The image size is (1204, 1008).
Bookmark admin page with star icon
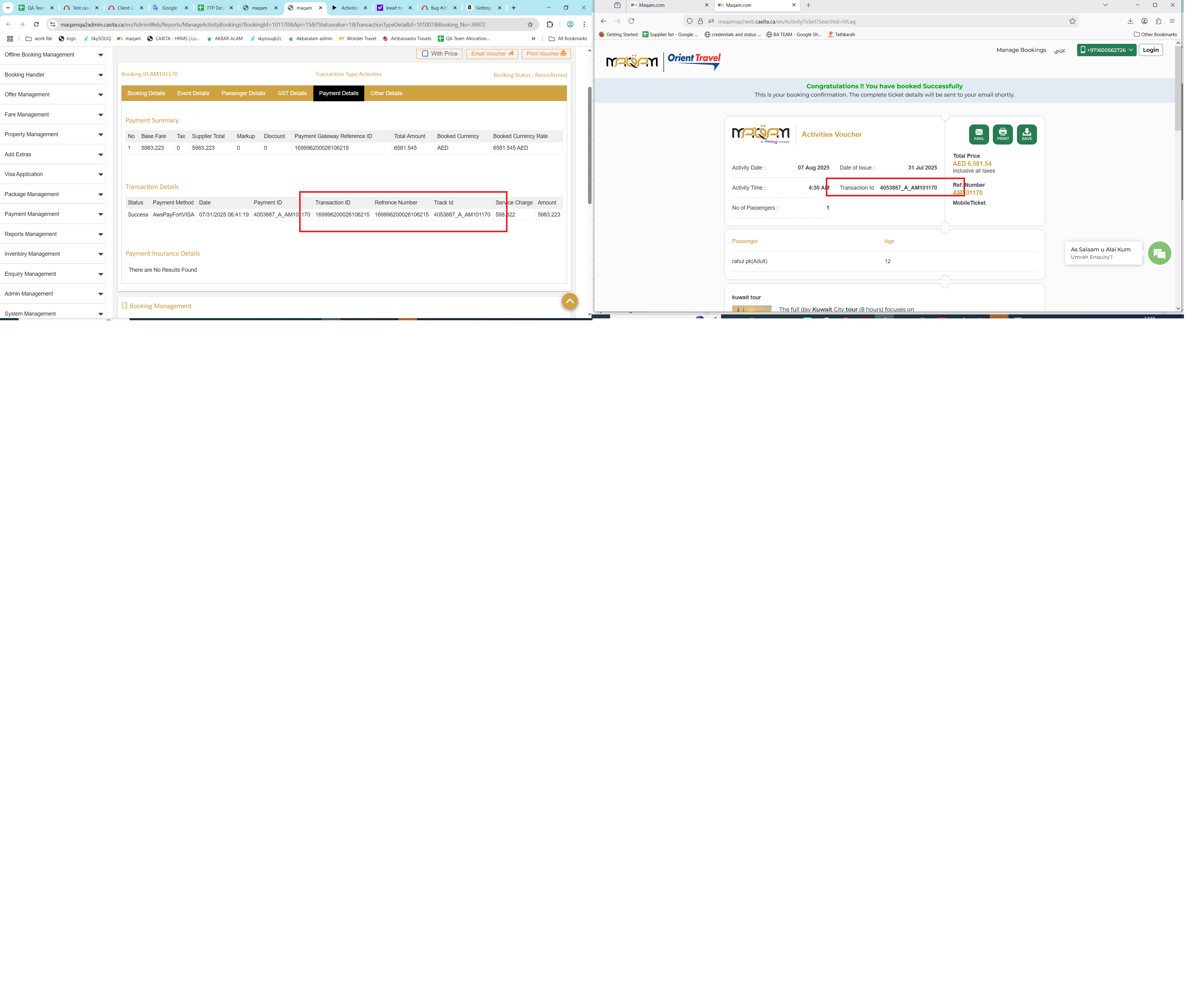(530, 25)
